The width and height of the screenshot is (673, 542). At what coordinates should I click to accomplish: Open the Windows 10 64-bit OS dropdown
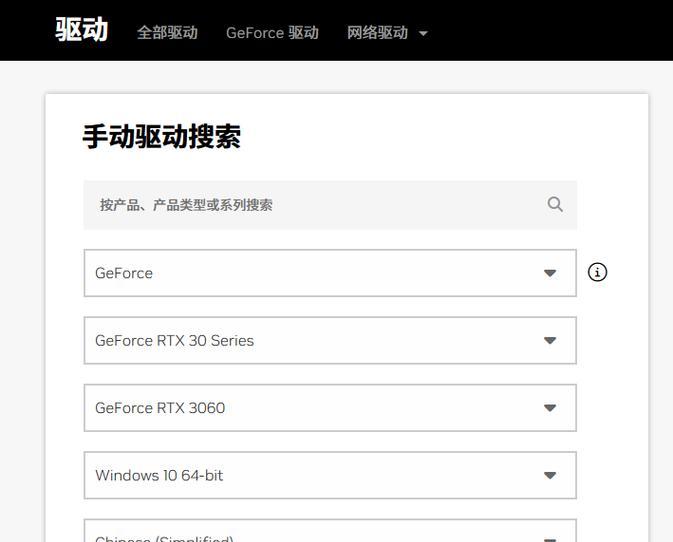(x=330, y=475)
